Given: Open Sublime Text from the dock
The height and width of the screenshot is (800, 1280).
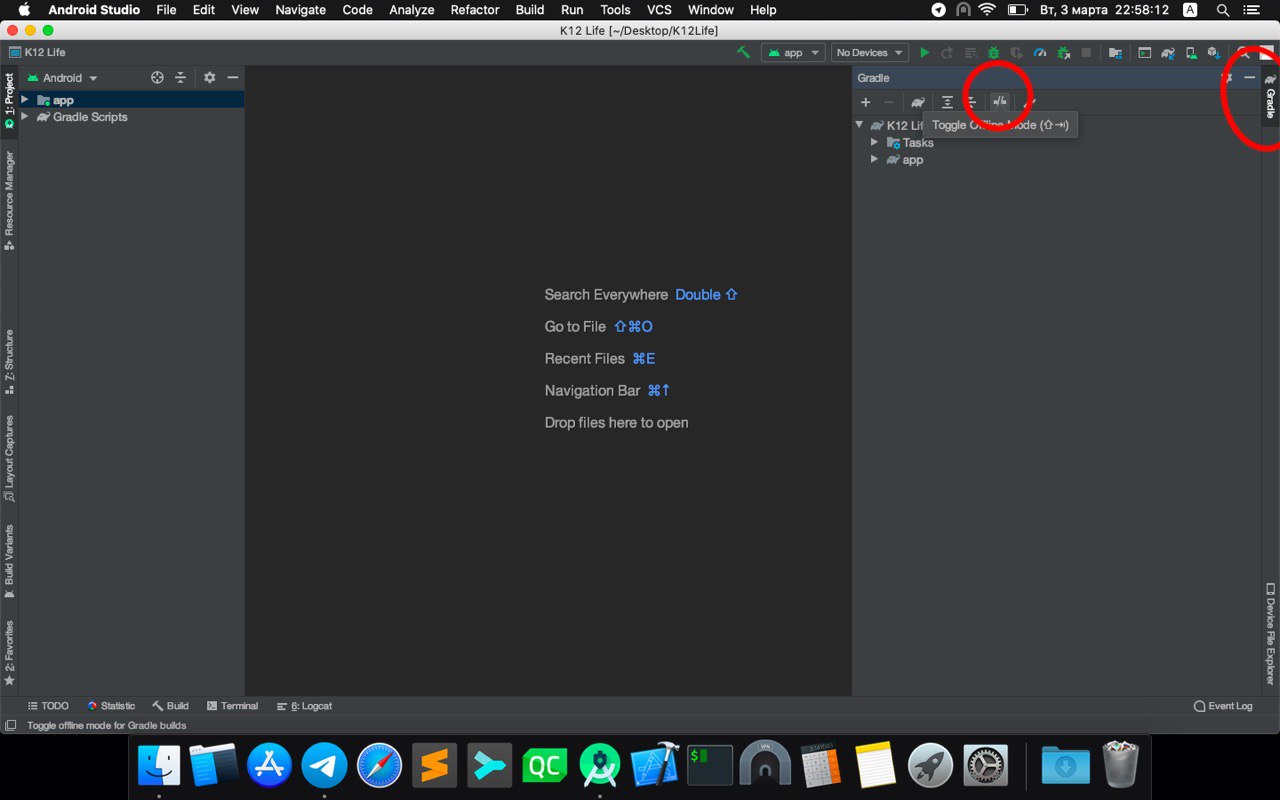Looking at the screenshot, I should point(434,766).
